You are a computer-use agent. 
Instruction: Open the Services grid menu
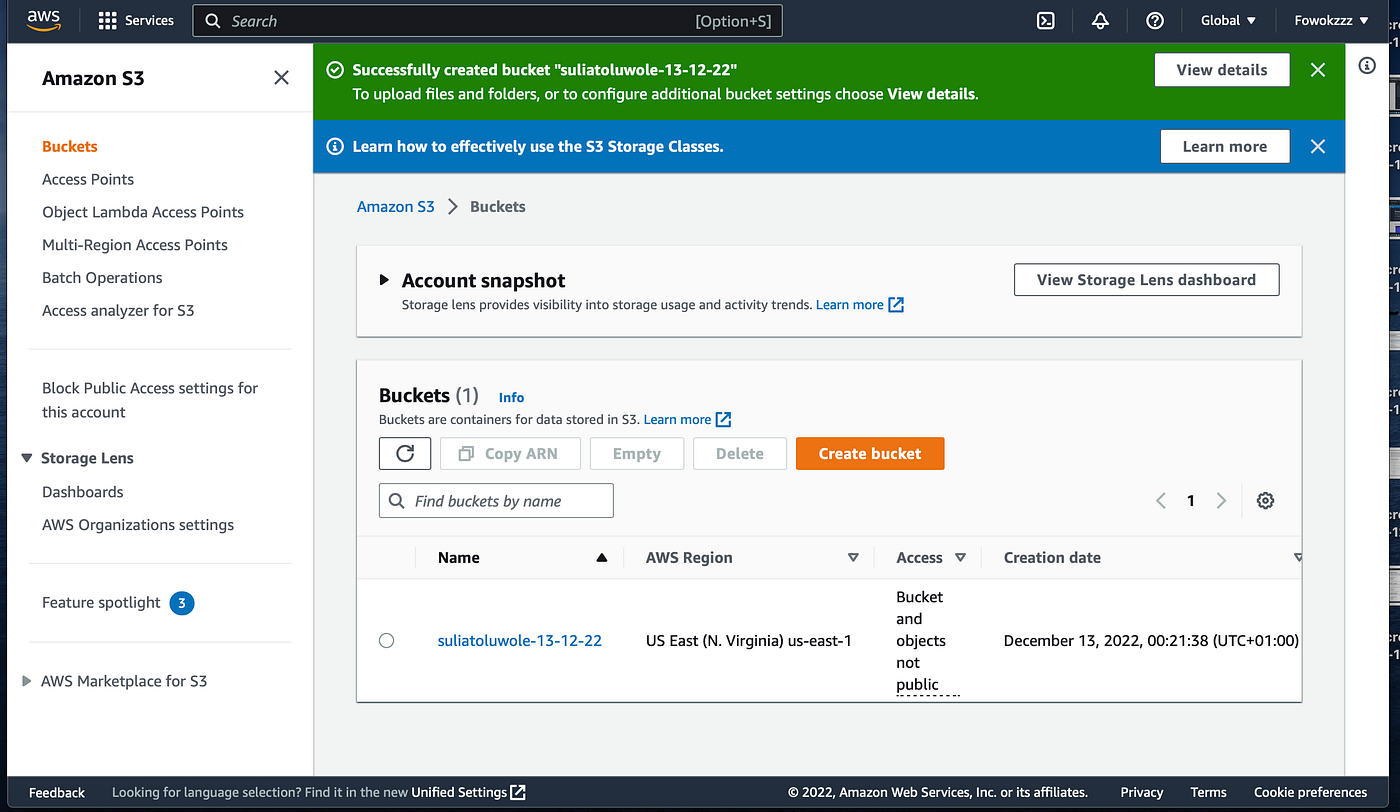[136, 20]
